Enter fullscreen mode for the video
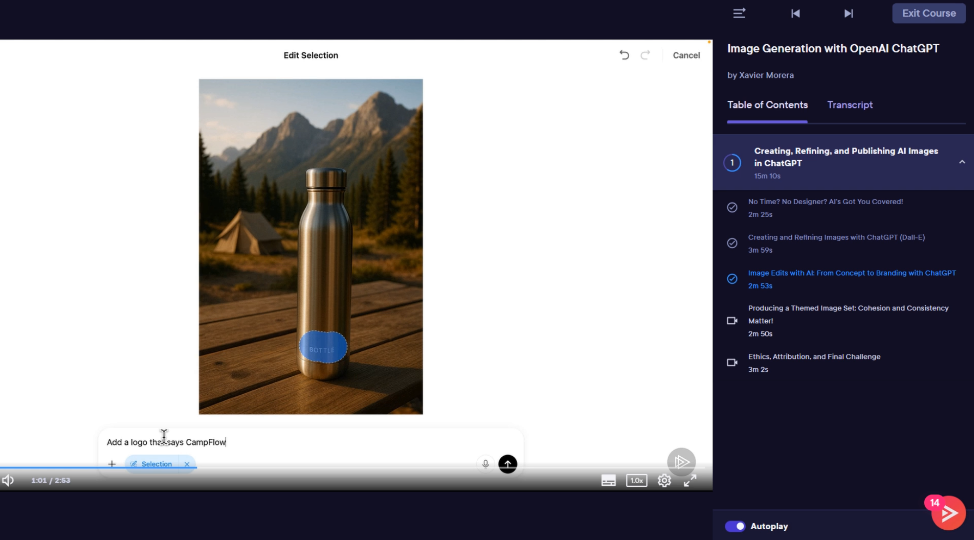The height and width of the screenshot is (540, 974). tap(690, 480)
